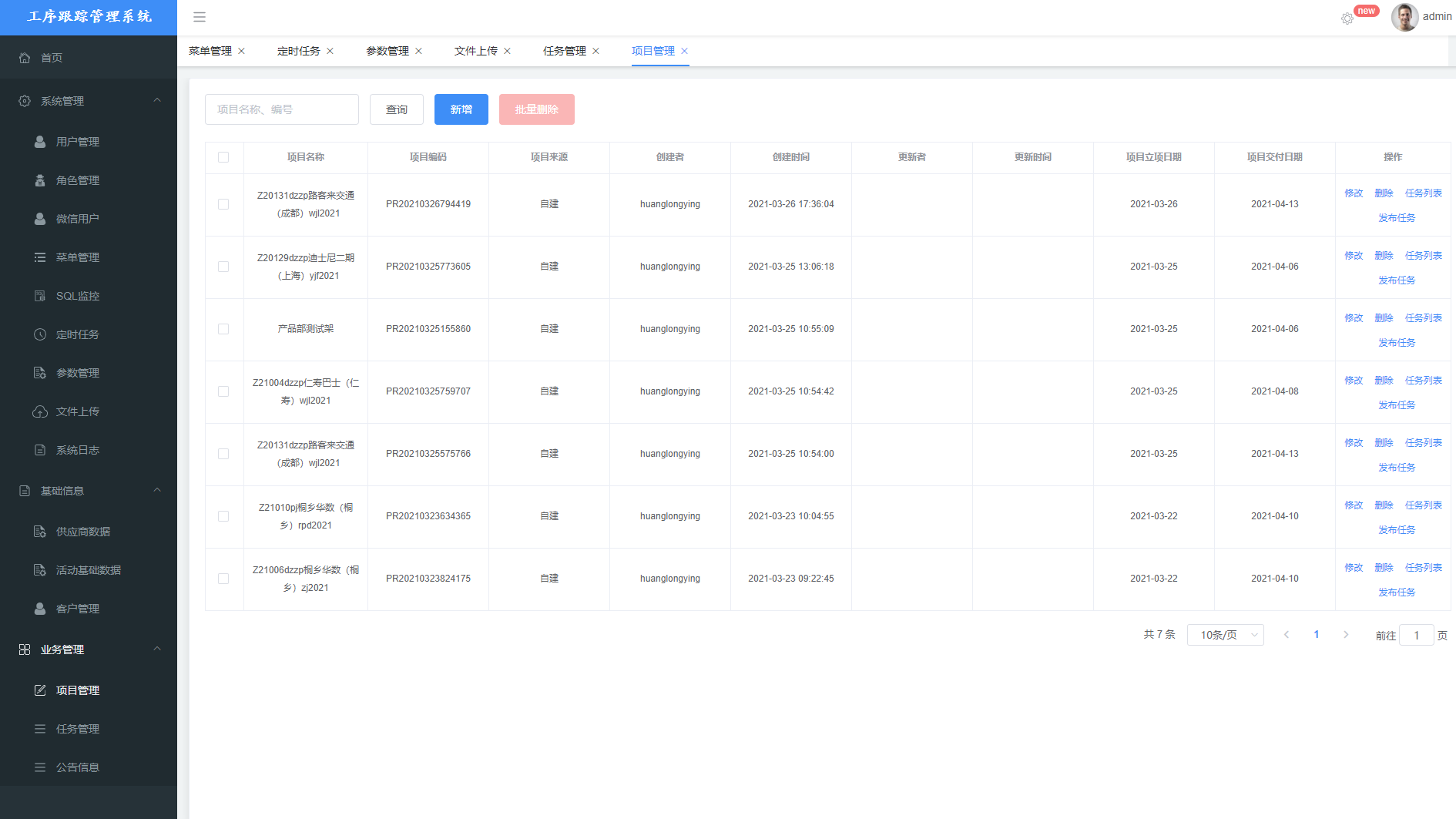Click the 定时任务 clock icon in sidebar
Image resolution: width=1456 pixels, height=819 pixels.
(x=40, y=334)
